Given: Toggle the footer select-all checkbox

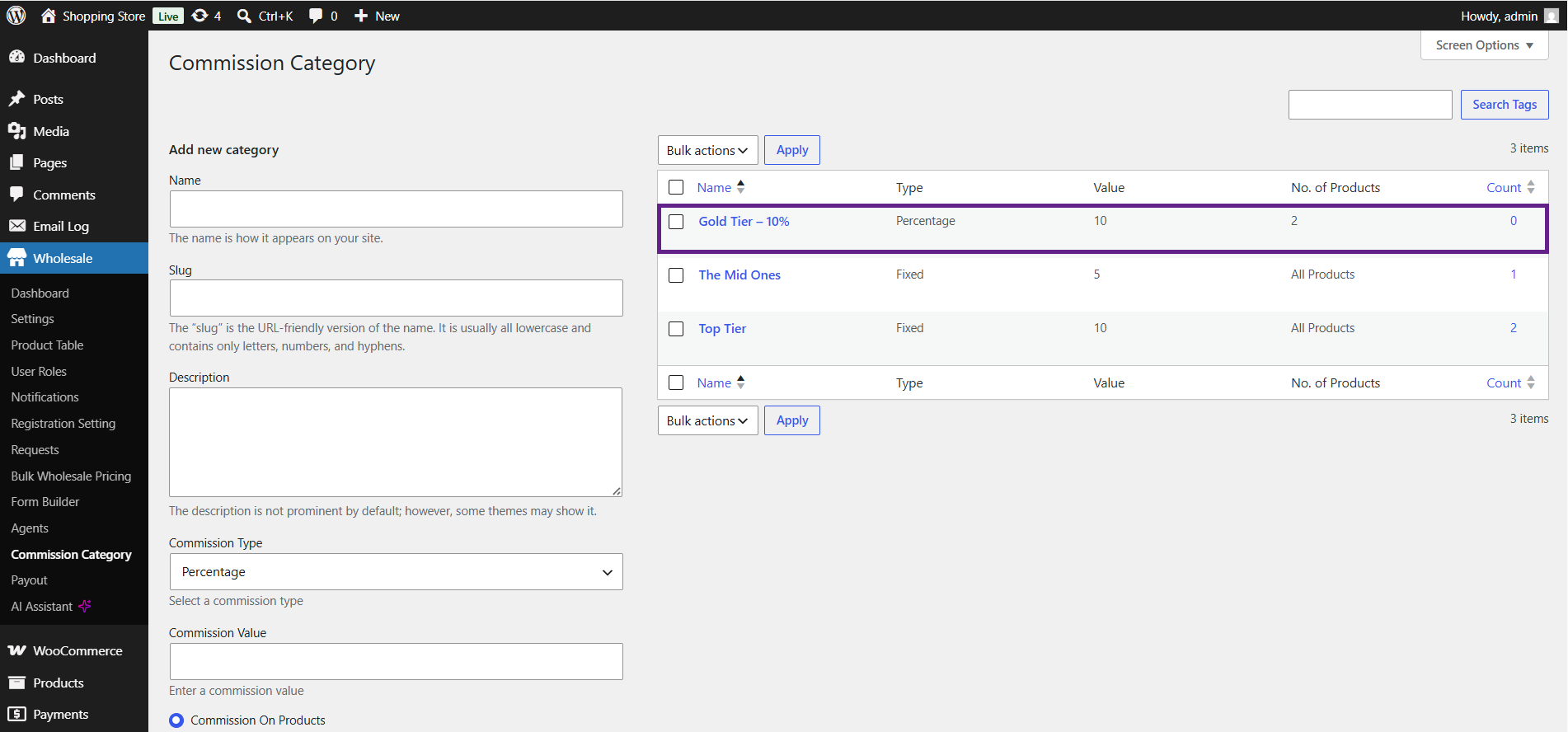Looking at the screenshot, I should pos(676,382).
